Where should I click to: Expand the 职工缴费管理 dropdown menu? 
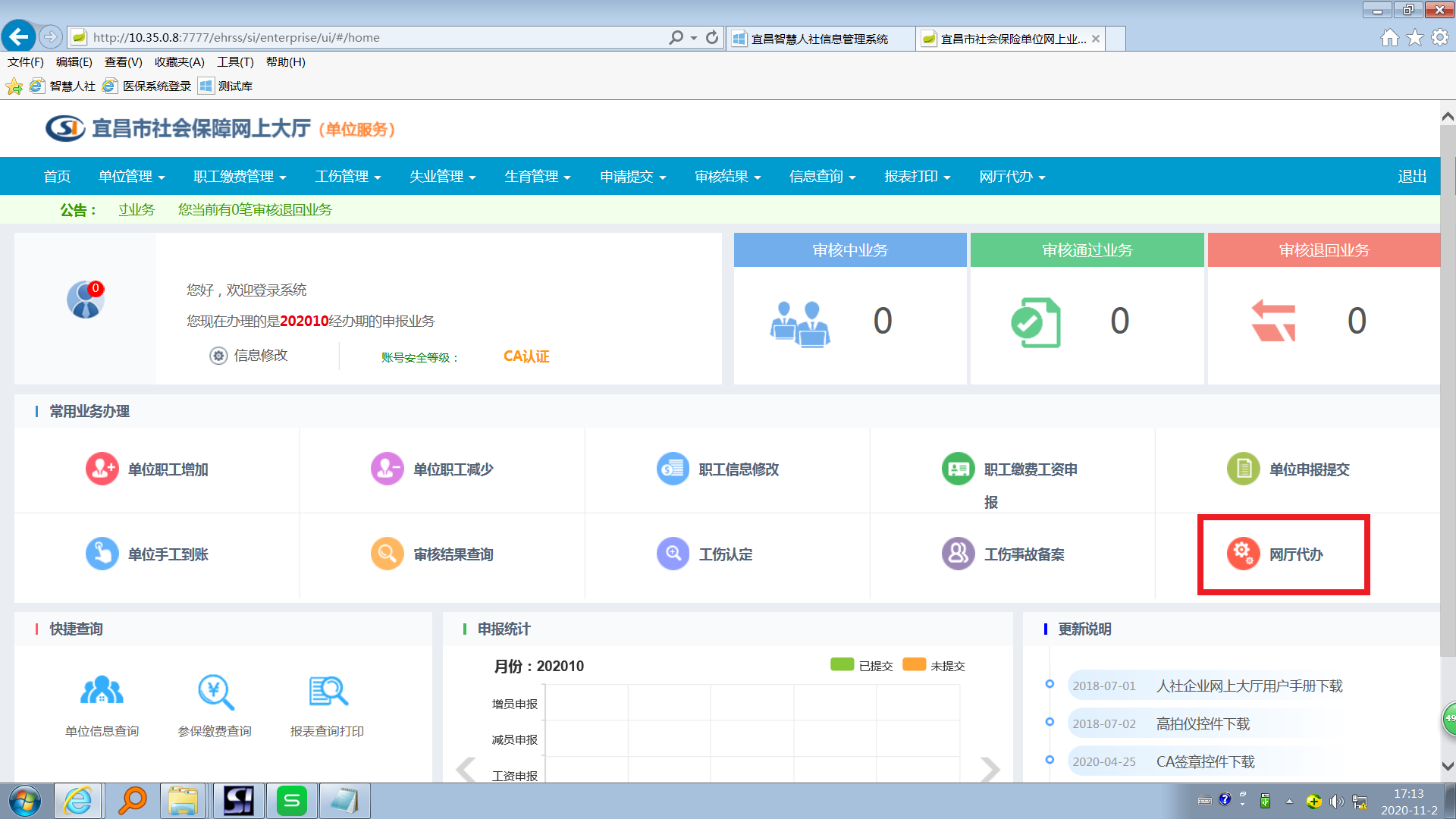click(240, 177)
